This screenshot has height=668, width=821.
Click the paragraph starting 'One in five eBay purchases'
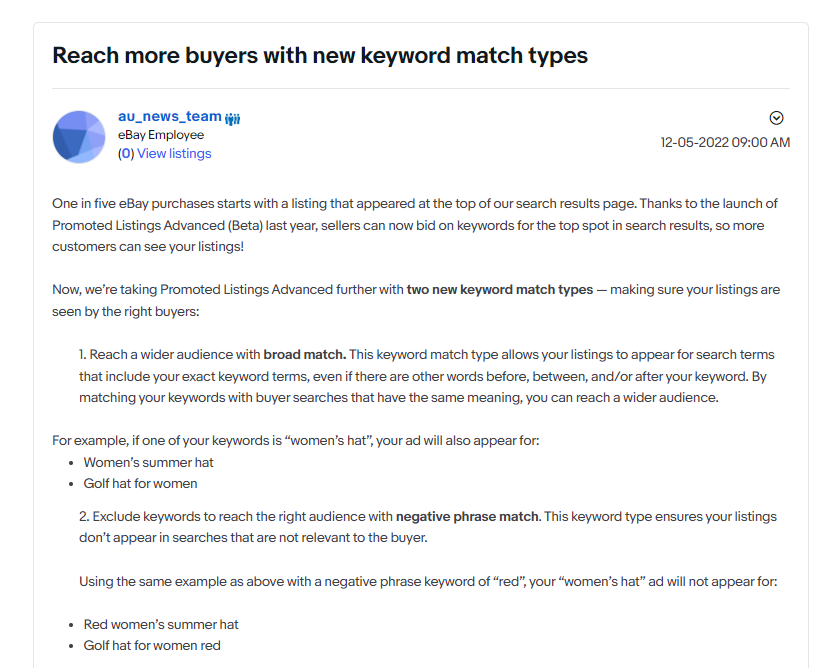pyautogui.click(x=415, y=225)
